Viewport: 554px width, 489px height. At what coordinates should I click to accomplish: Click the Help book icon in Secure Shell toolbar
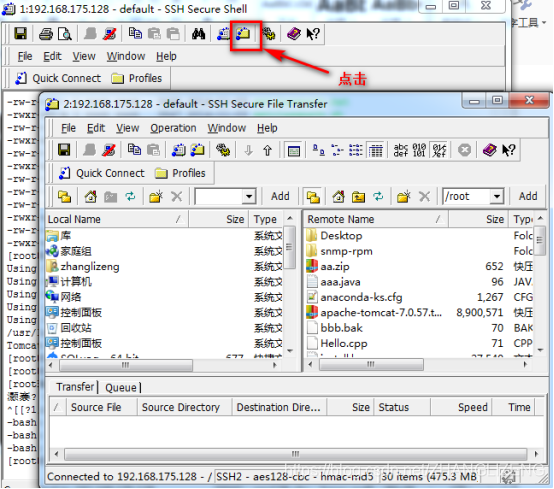coord(294,34)
